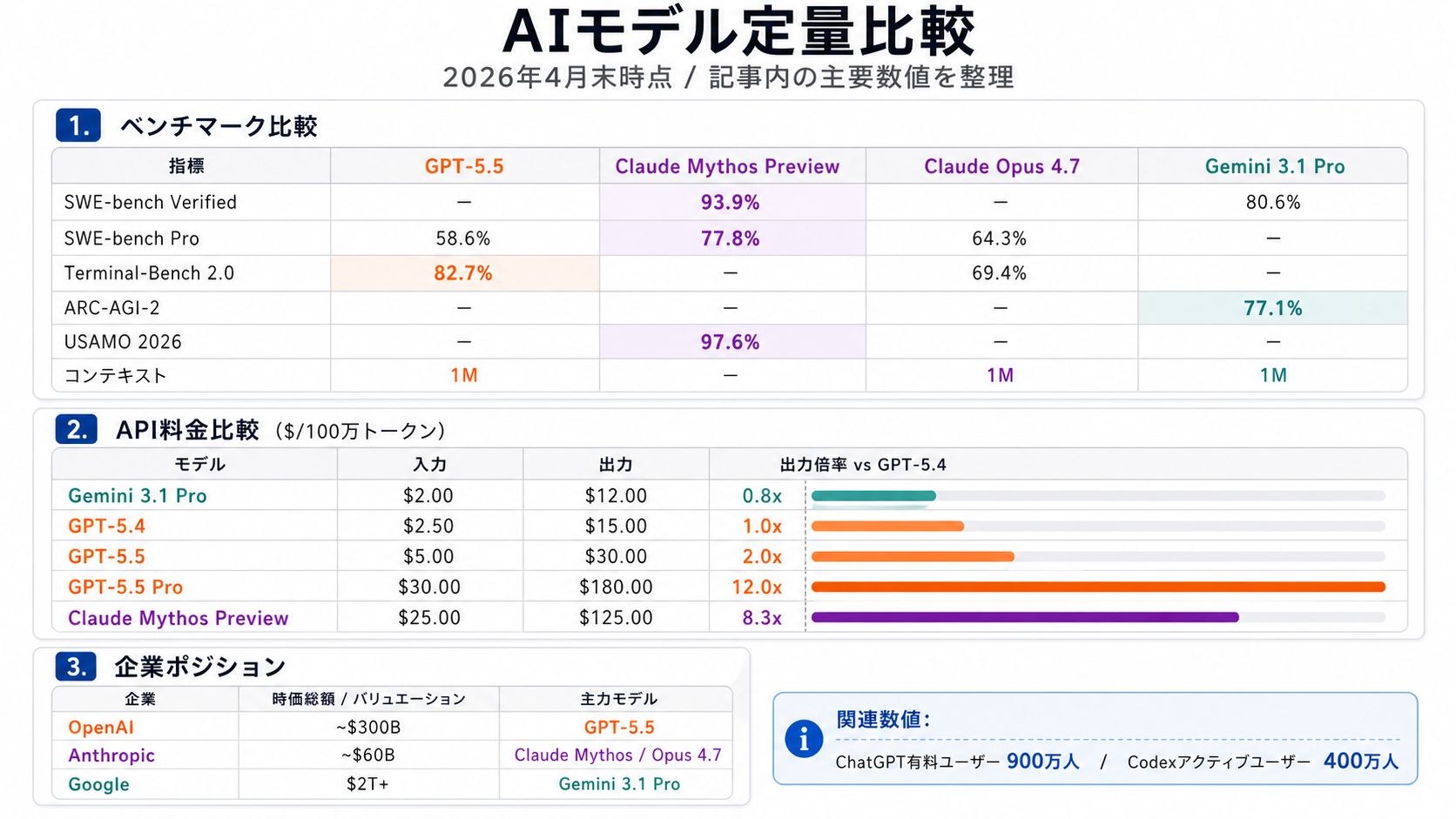1456x819 pixels.
Task: Click the $5.00 input price cell
Action: [428, 556]
